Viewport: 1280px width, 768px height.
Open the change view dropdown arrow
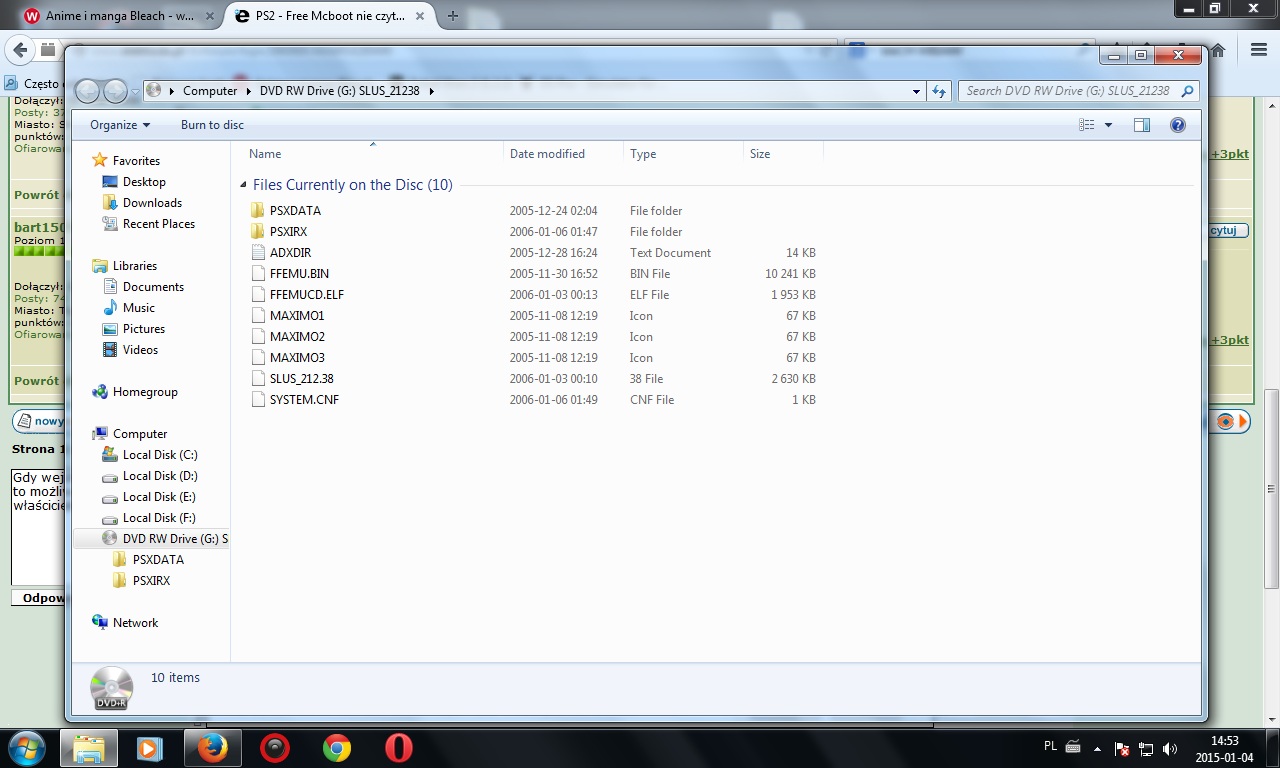pyautogui.click(x=1108, y=125)
